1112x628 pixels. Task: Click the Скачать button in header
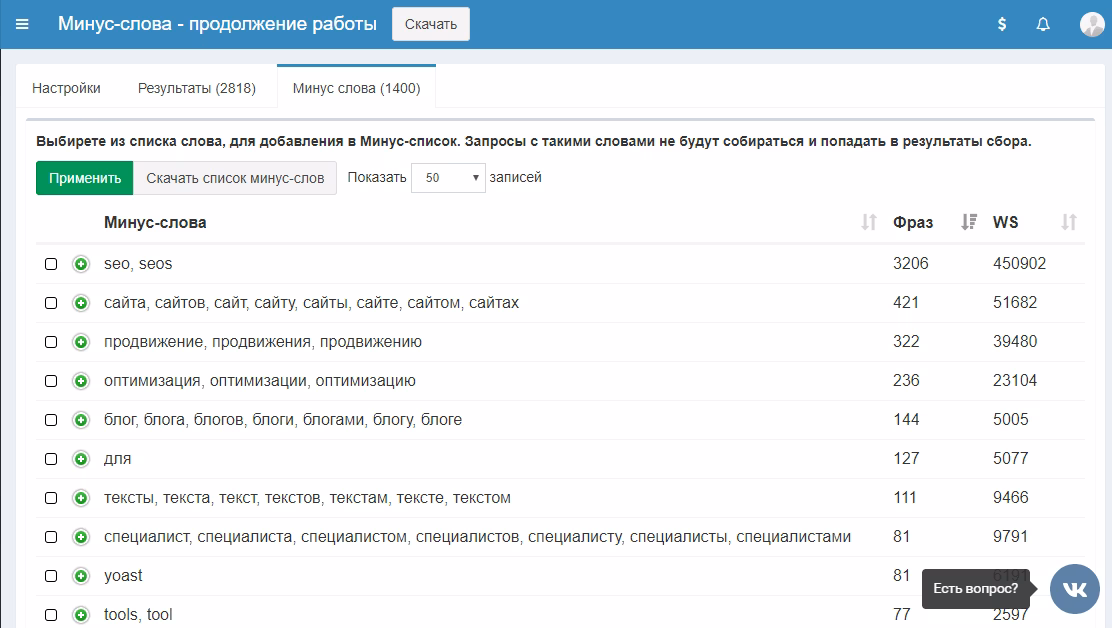click(x=430, y=24)
